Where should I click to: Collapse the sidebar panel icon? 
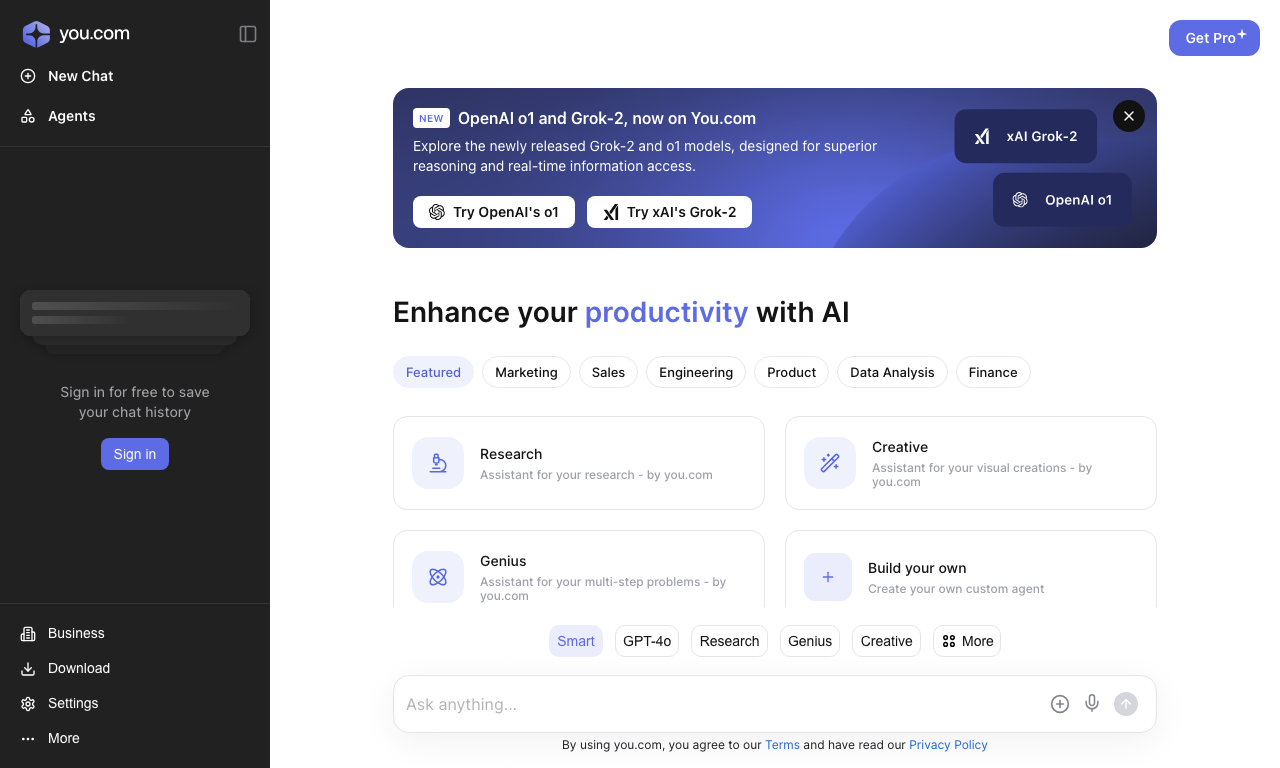[248, 34]
